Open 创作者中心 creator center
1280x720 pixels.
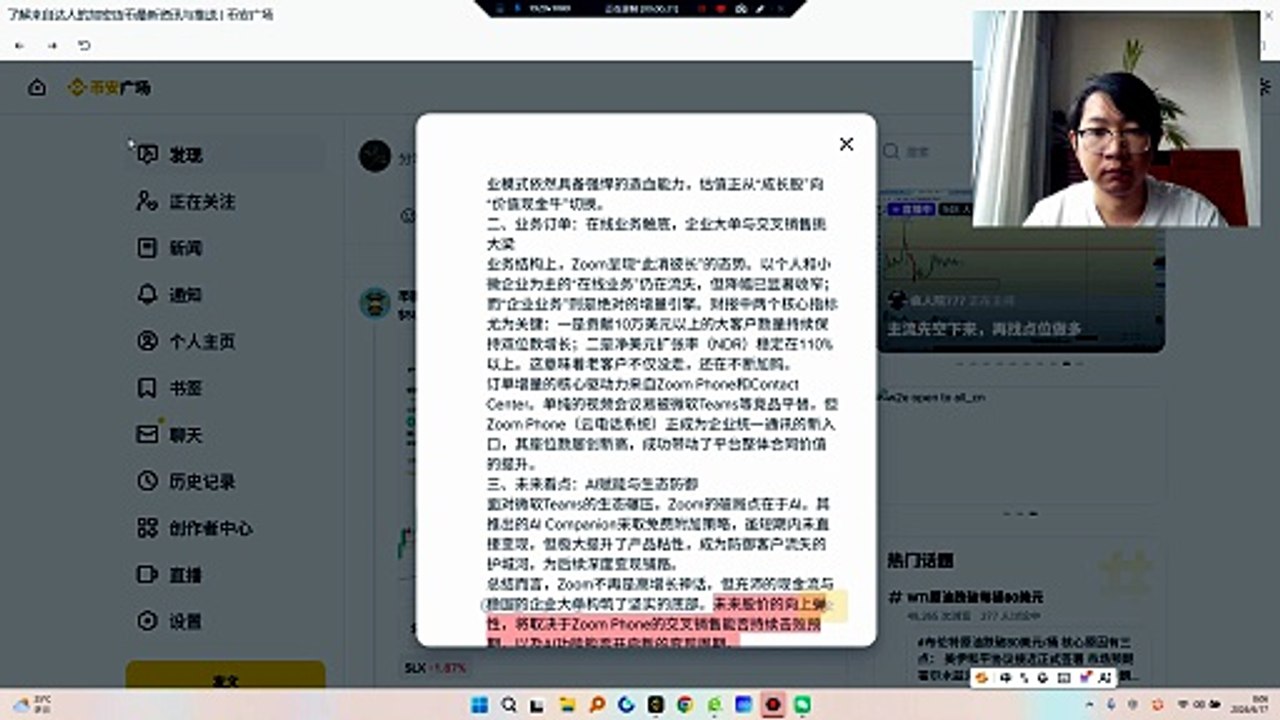pyautogui.click(x=225, y=528)
